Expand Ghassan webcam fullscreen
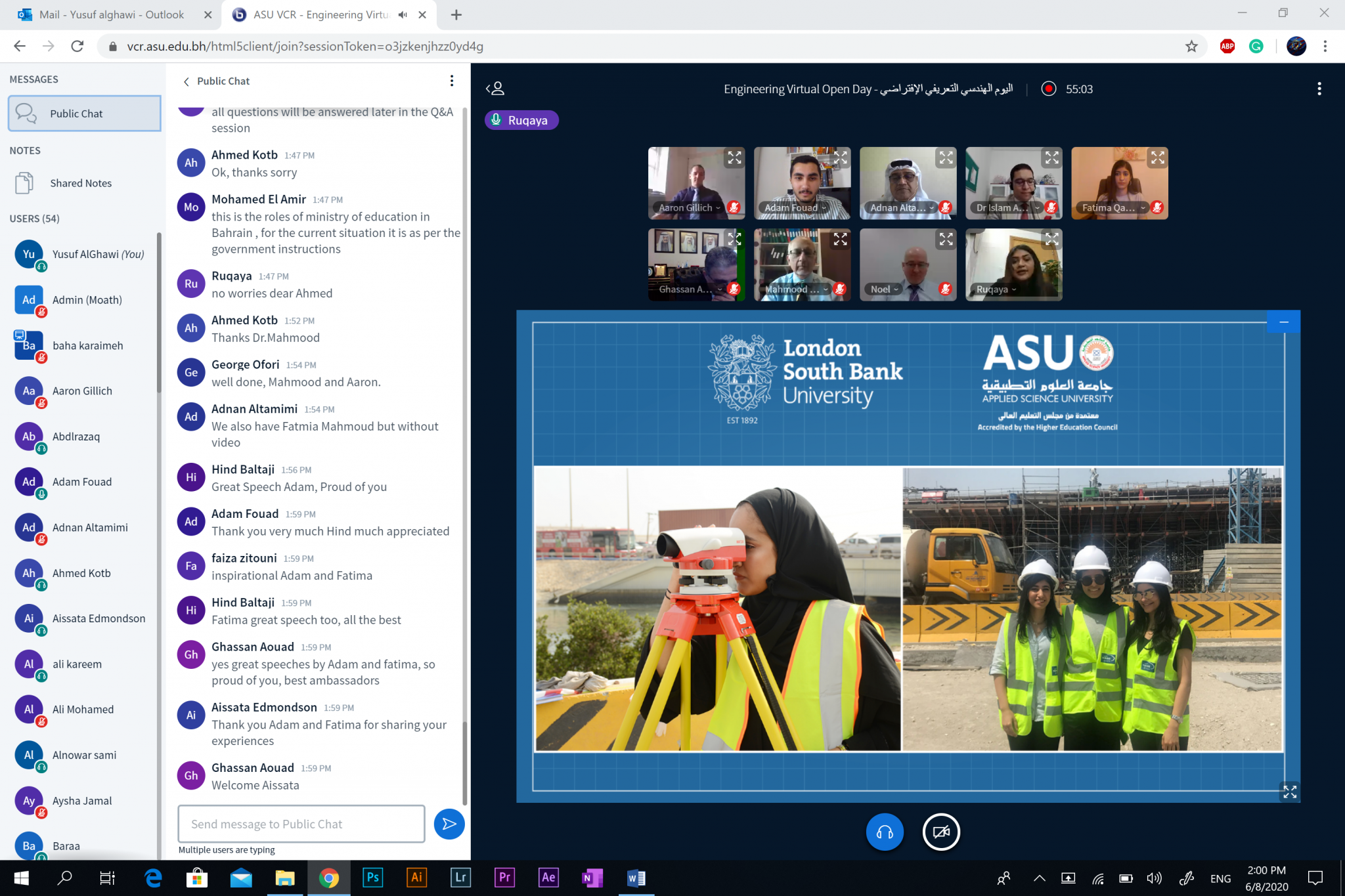The height and width of the screenshot is (896, 1345). click(x=734, y=239)
